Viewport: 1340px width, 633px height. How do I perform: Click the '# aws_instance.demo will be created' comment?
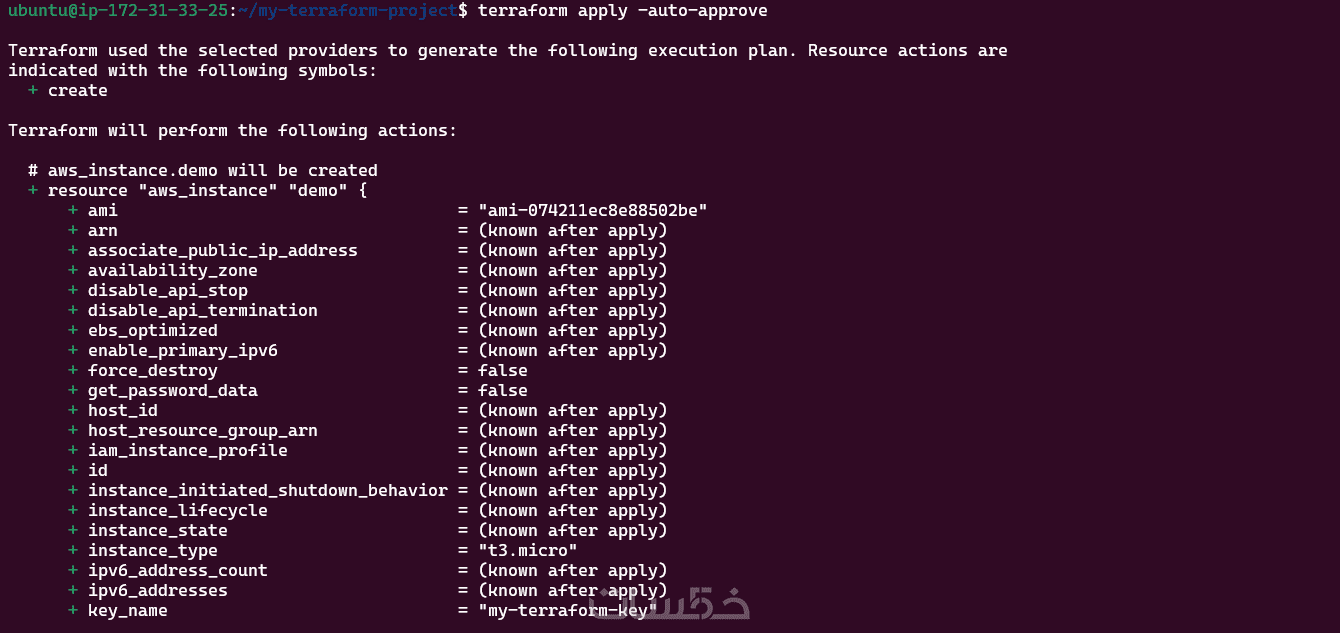[x=202, y=171]
